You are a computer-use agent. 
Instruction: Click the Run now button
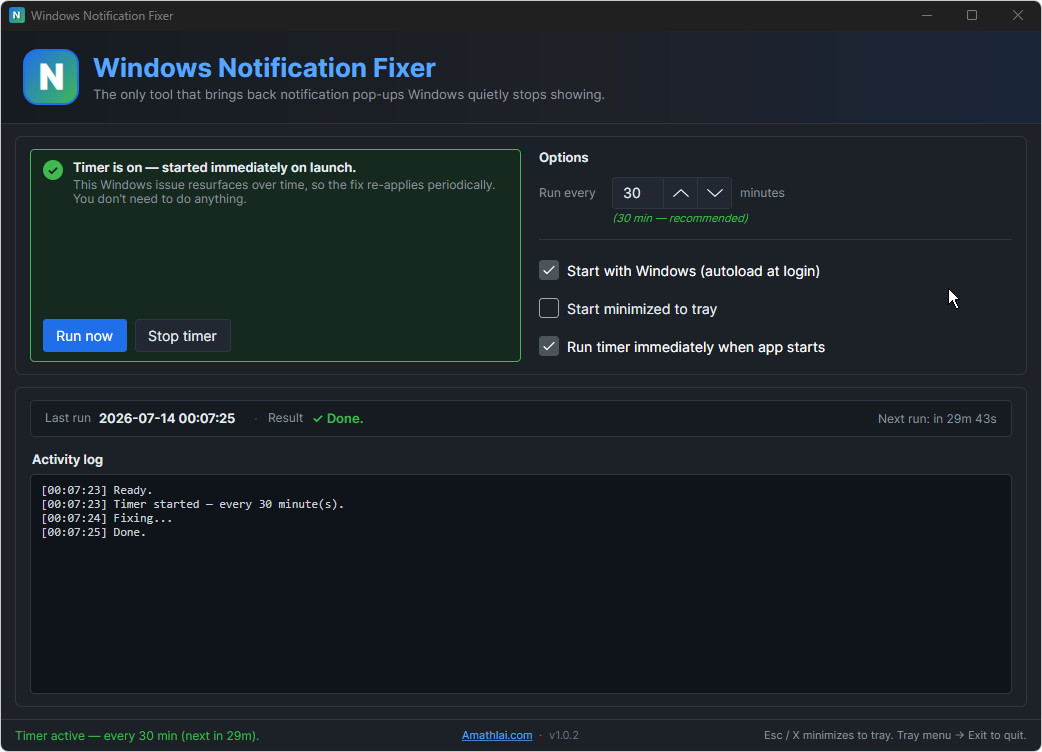coord(84,336)
